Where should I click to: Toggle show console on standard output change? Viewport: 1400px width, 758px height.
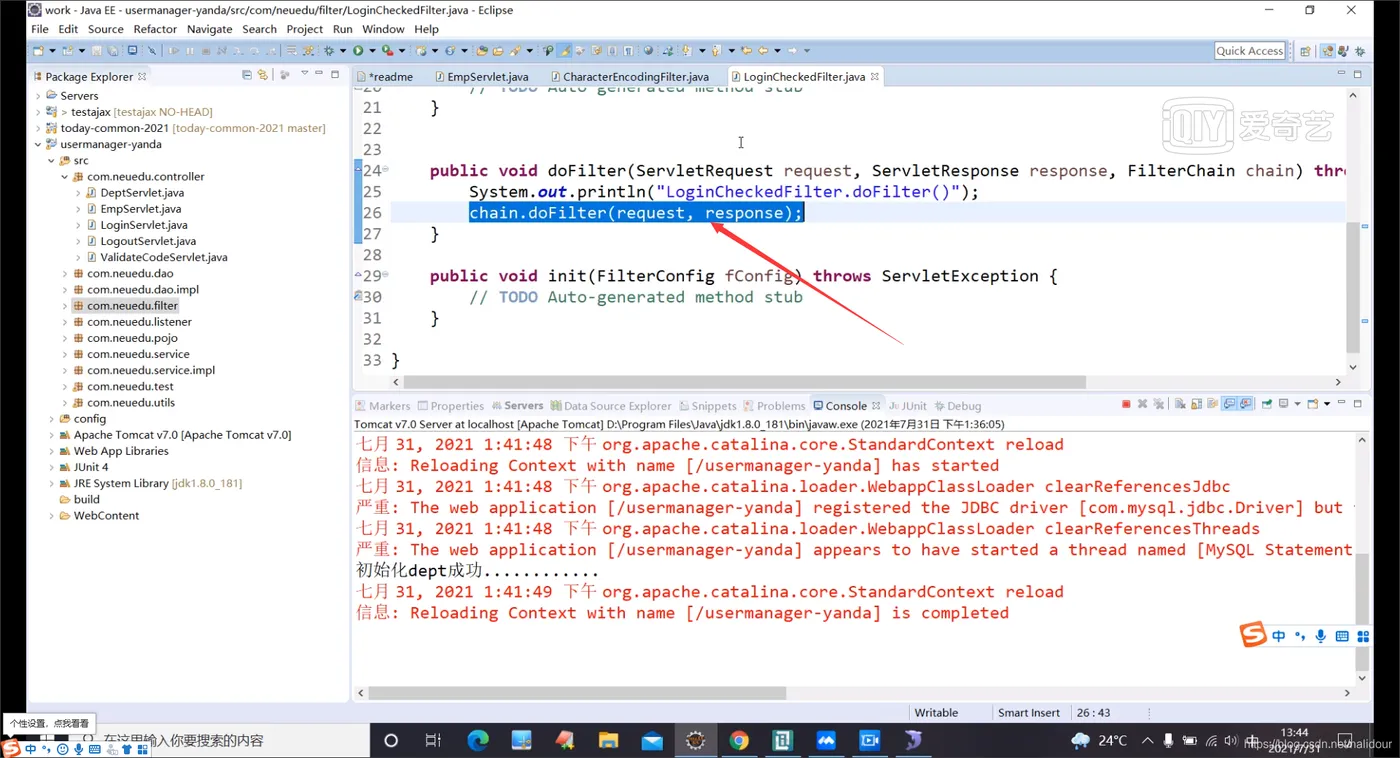1231,404
